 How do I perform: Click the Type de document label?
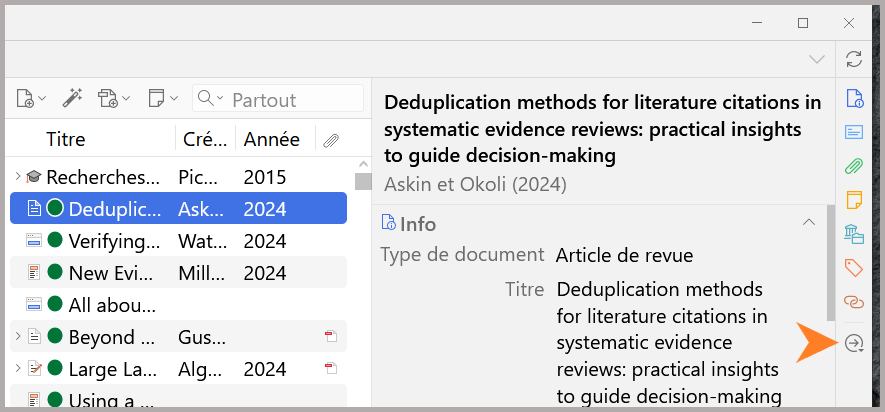[462, 255]
